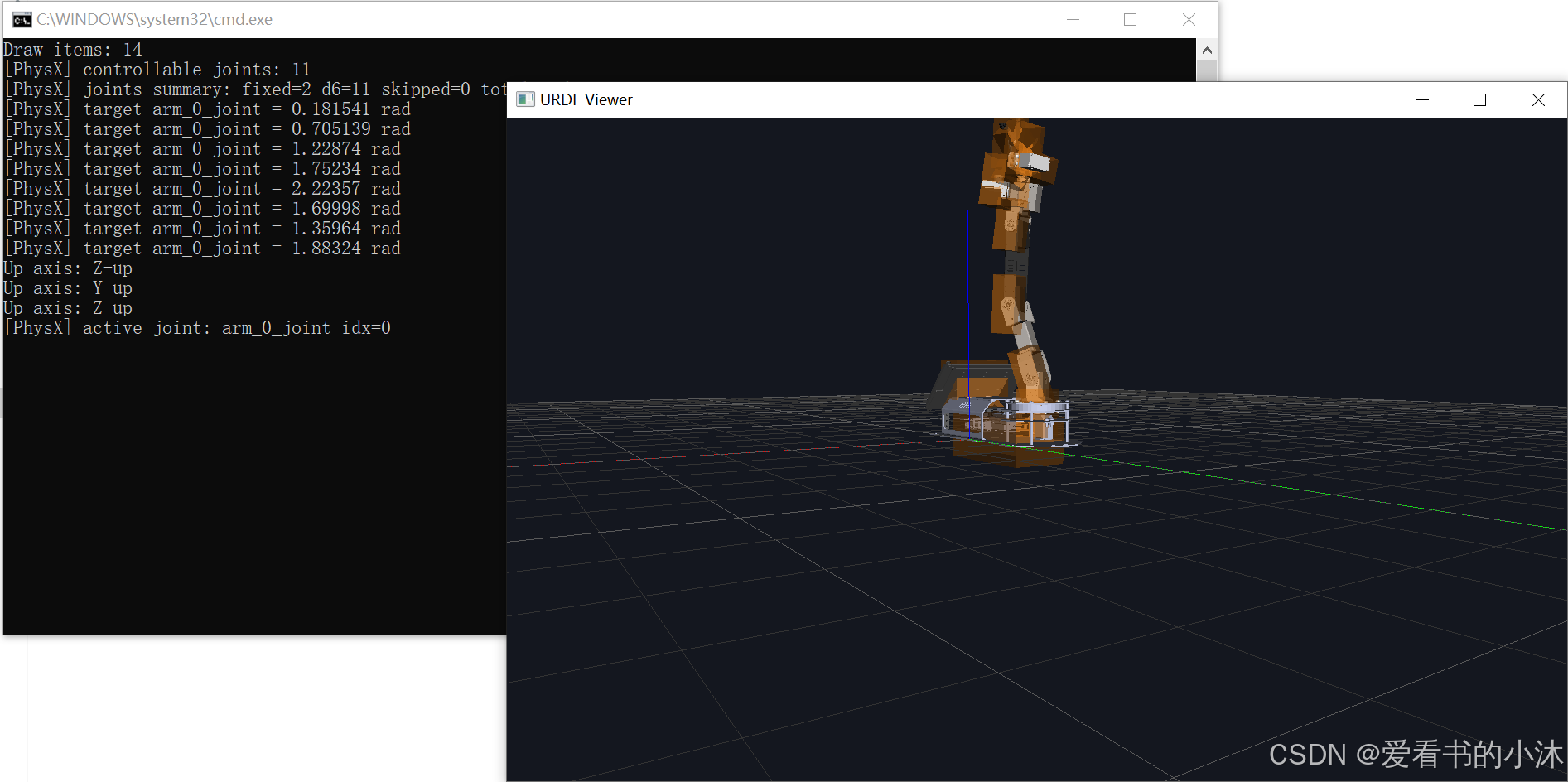Click the 'joints summary: fixed=2' line
Screen dimensions: 1568x782
pos(255,89)
